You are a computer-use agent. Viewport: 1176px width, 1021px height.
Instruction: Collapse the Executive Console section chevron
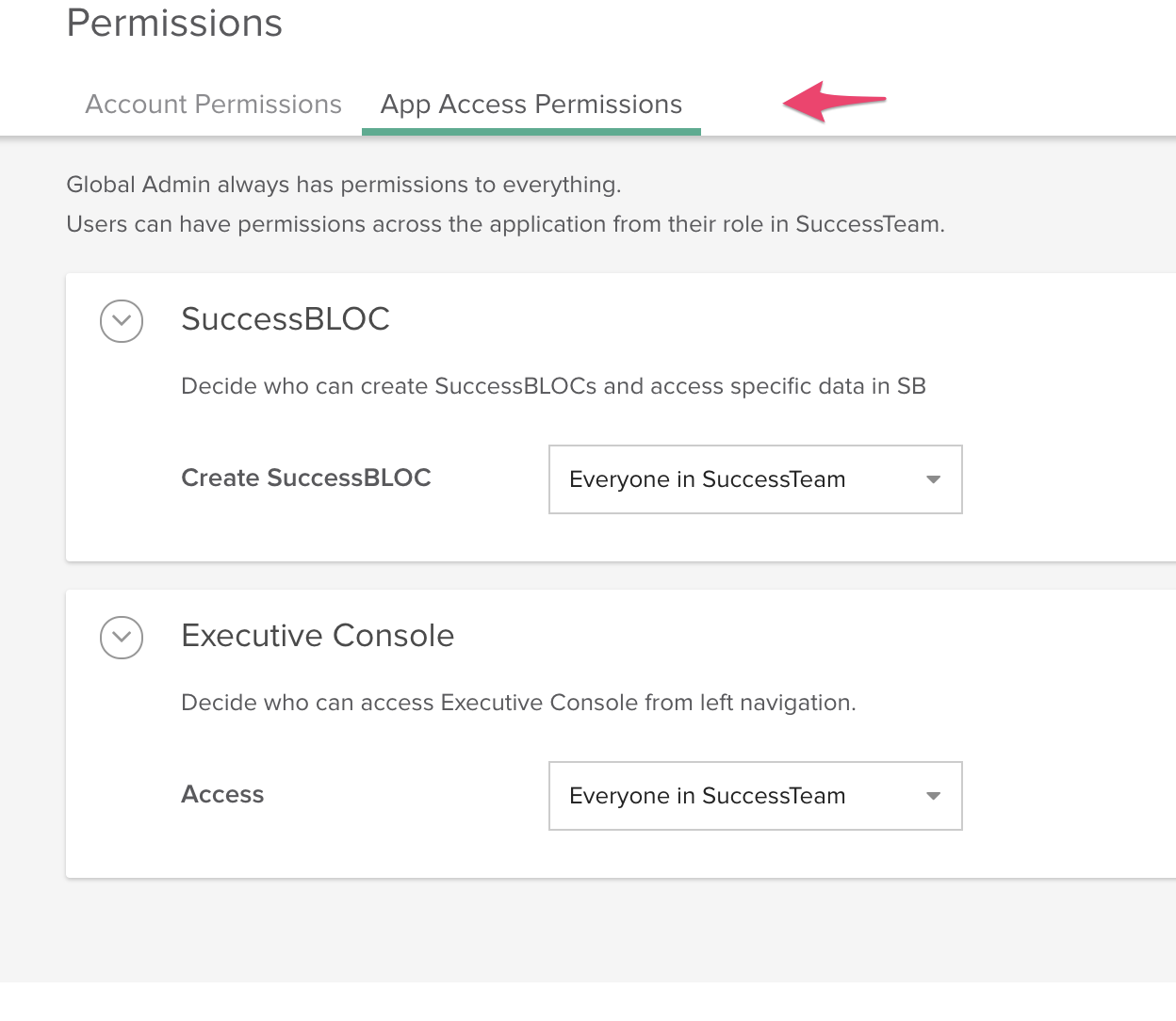coord(122,638)
